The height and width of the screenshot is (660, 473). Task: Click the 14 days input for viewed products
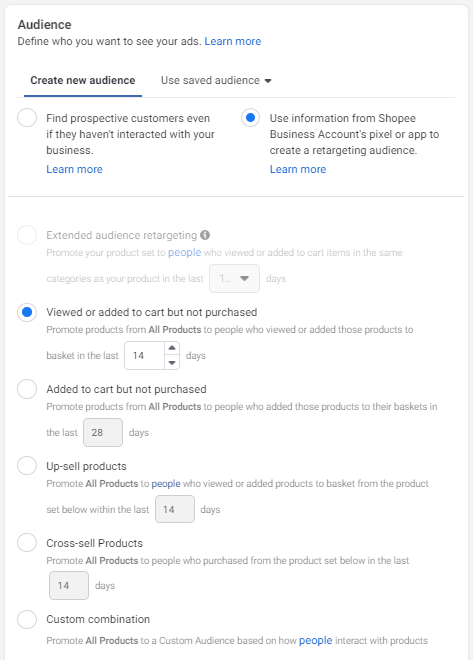(x=144, y=356)
